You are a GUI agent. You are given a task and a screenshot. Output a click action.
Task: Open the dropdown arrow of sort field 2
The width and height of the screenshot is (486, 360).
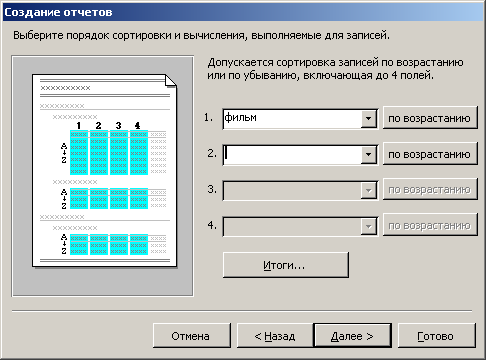(368, 155)
